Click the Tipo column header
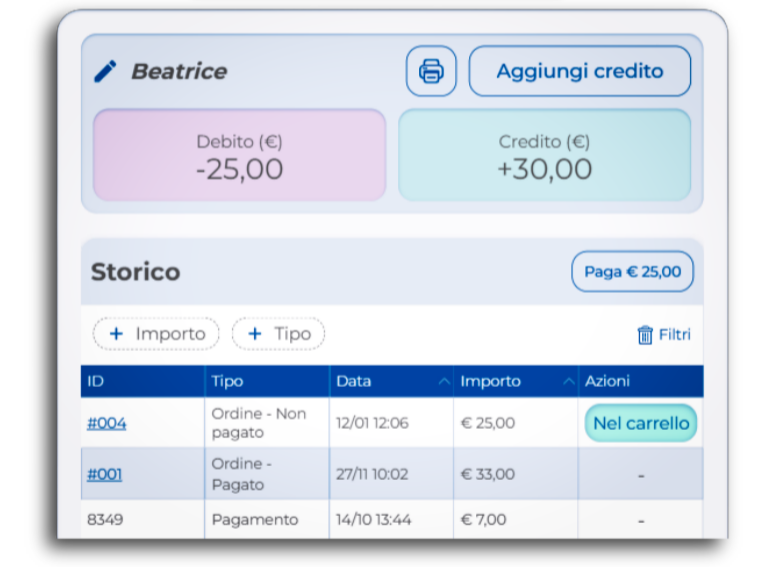The image size is (757, 567). point(228,381)
